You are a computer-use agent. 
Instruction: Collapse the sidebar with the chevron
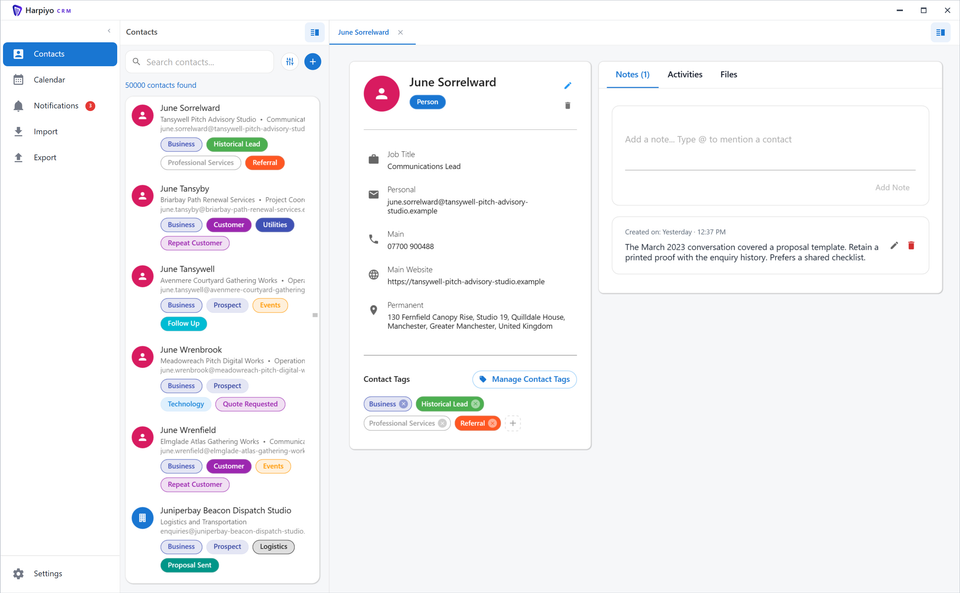tap(109, 31)
